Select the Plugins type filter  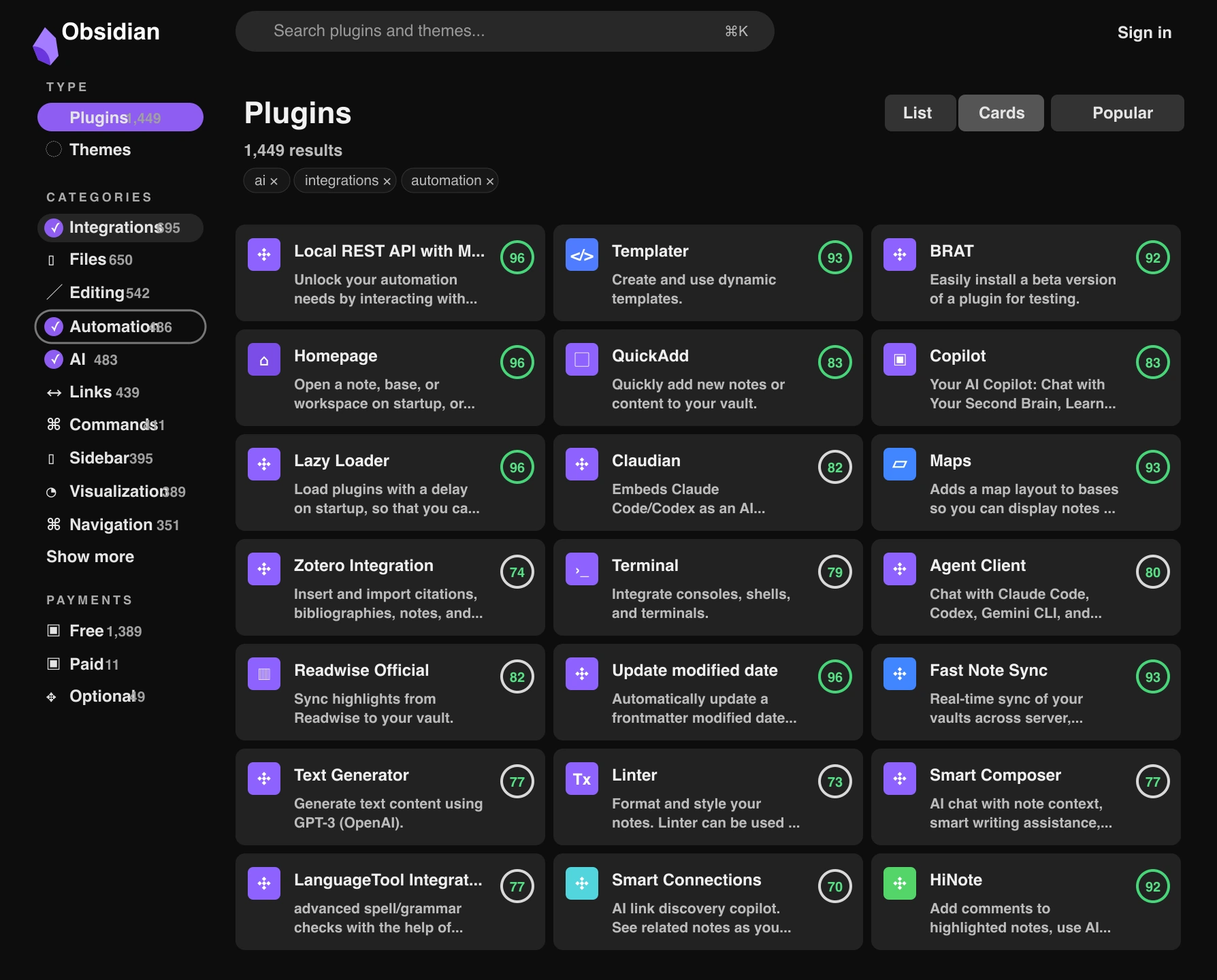click(x=120, y=117)
